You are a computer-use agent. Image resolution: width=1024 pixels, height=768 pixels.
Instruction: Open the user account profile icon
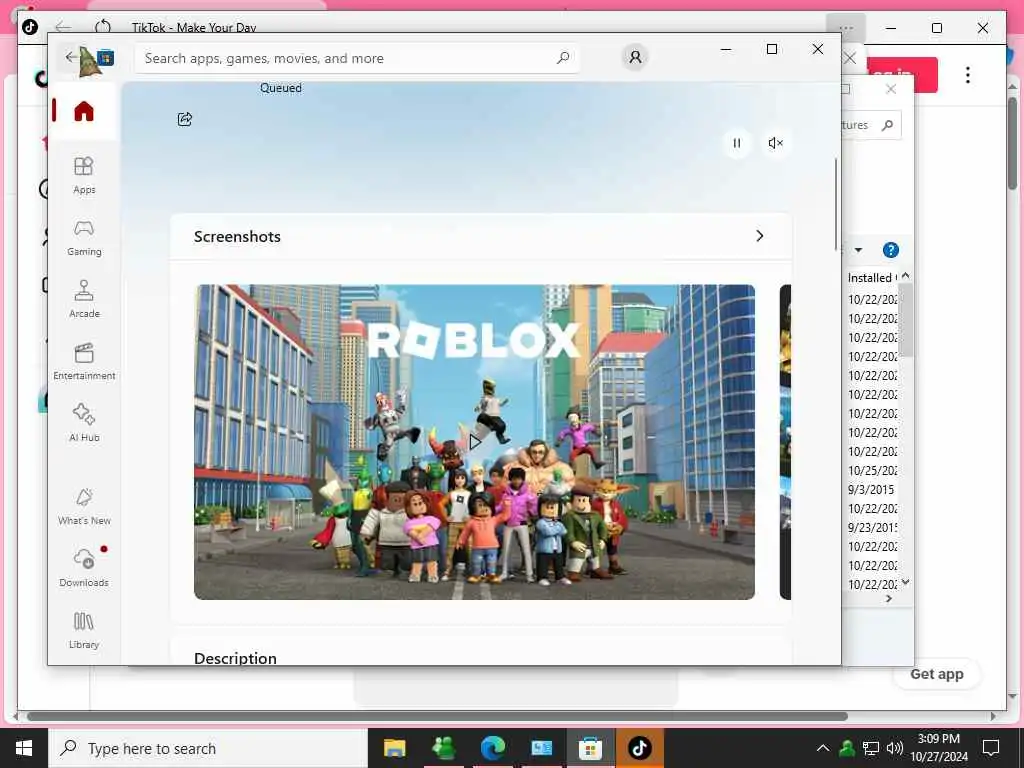(x=635, y=57)
